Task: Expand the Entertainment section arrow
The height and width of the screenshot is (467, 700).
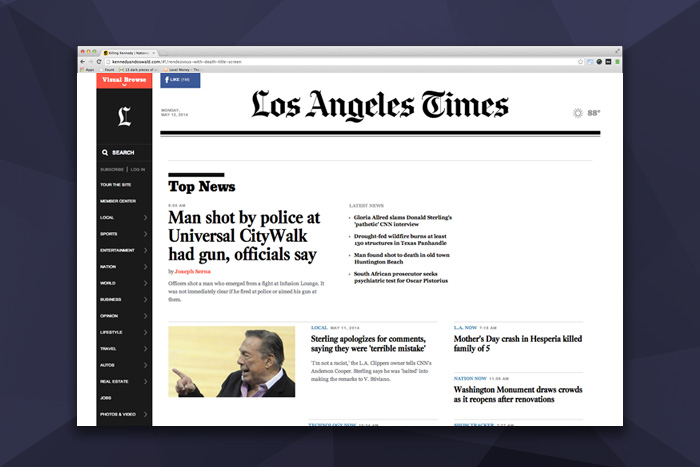Action: (x=146, y=250)
